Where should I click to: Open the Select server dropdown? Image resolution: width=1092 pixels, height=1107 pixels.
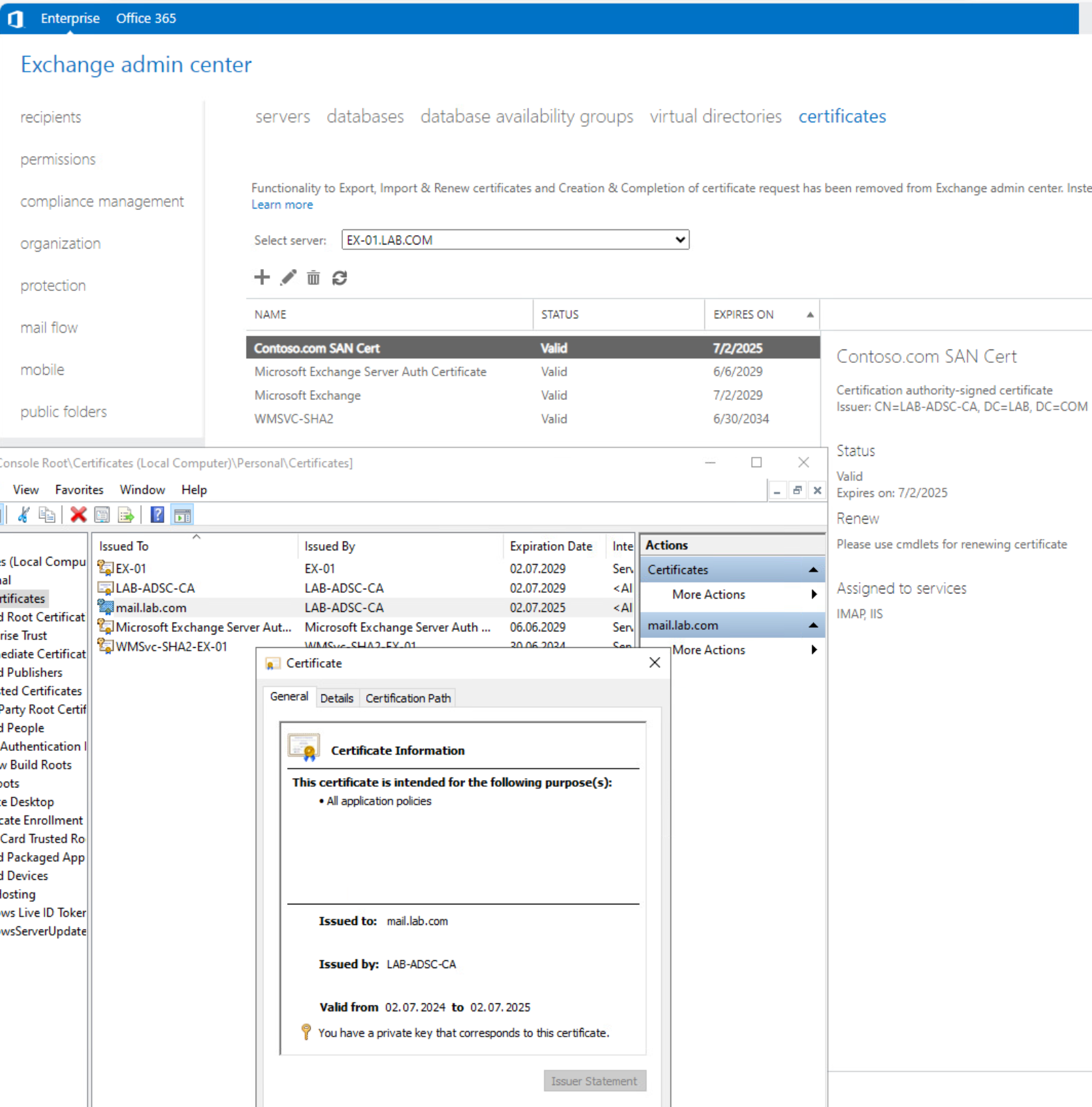coord(515,240)
